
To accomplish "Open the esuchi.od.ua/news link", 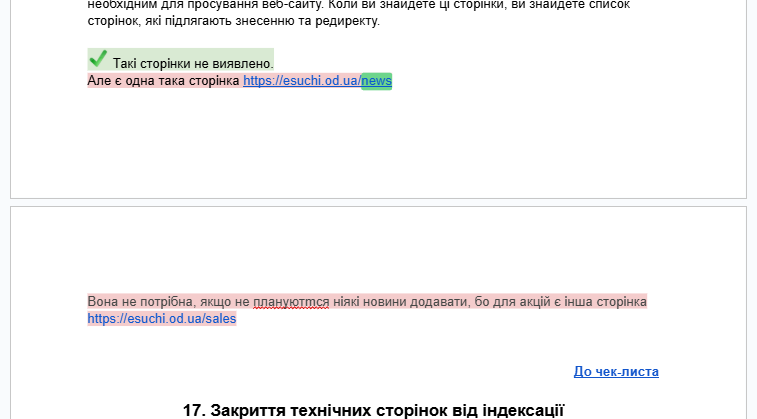I will tap(317, 81).
